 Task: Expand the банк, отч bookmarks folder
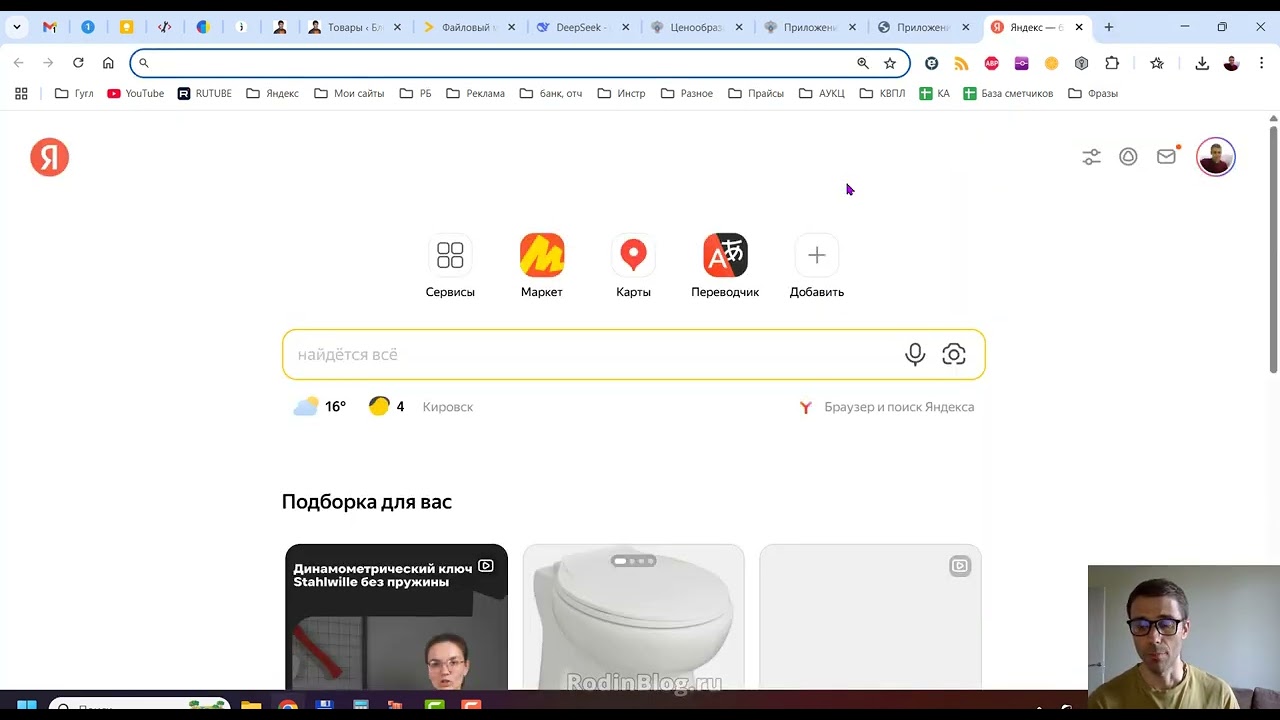coord(550,93)
